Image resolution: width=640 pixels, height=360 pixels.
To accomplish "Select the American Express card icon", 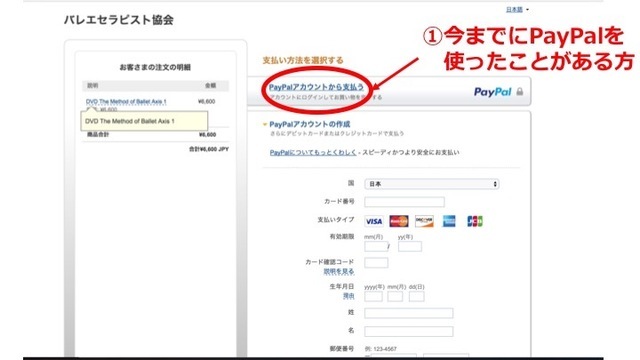I will pos(449,221).
